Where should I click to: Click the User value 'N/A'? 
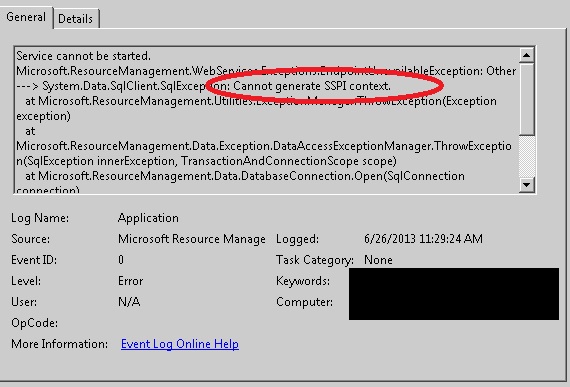(x=129, y=302)
